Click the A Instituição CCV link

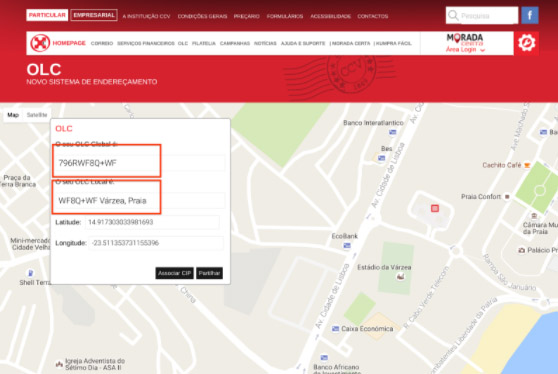point(146,16)
